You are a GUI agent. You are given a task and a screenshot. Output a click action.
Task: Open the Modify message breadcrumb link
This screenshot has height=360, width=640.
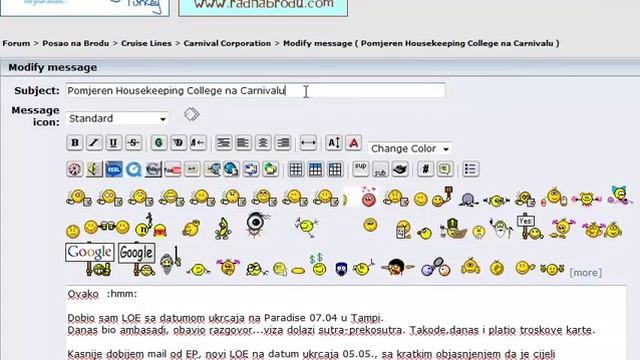(x=421, y=43)
